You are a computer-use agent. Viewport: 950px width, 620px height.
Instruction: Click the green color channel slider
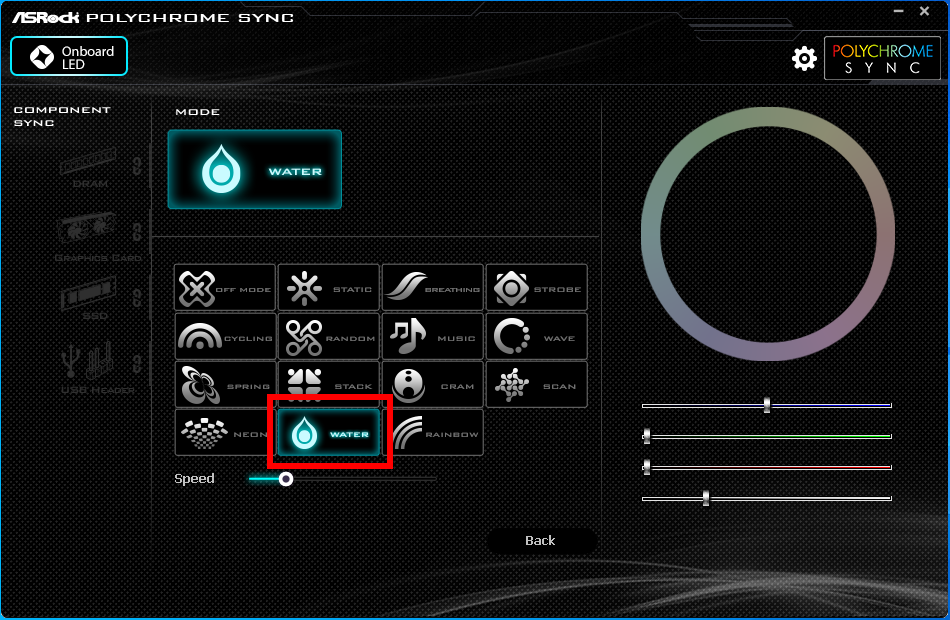tap(766, 436)
